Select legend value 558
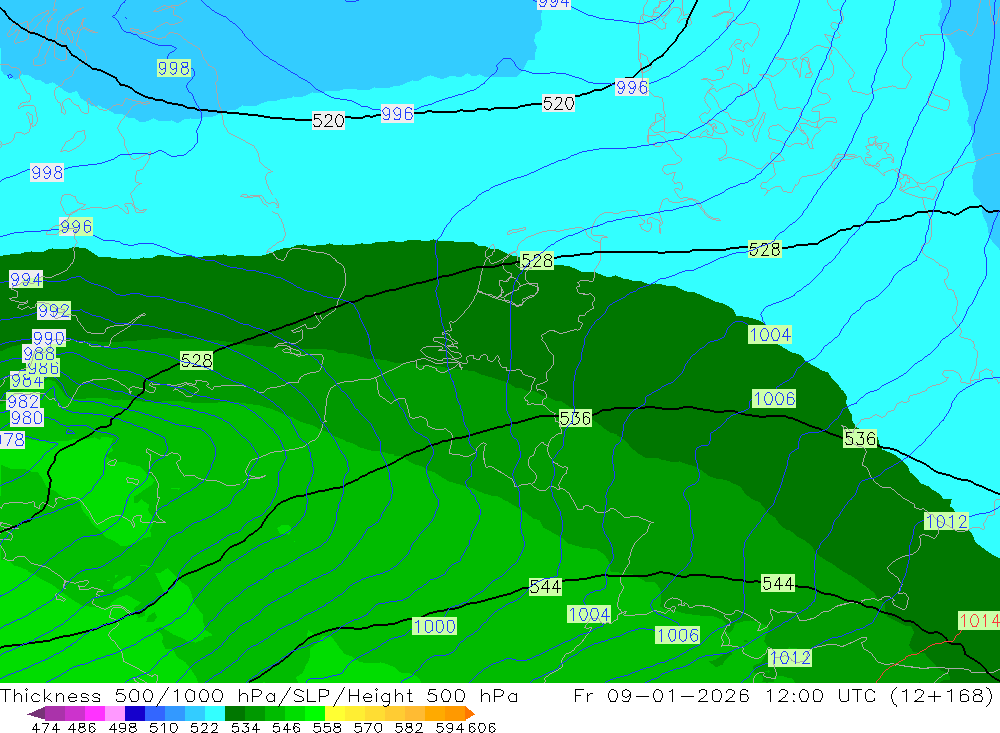 point(327,727)
